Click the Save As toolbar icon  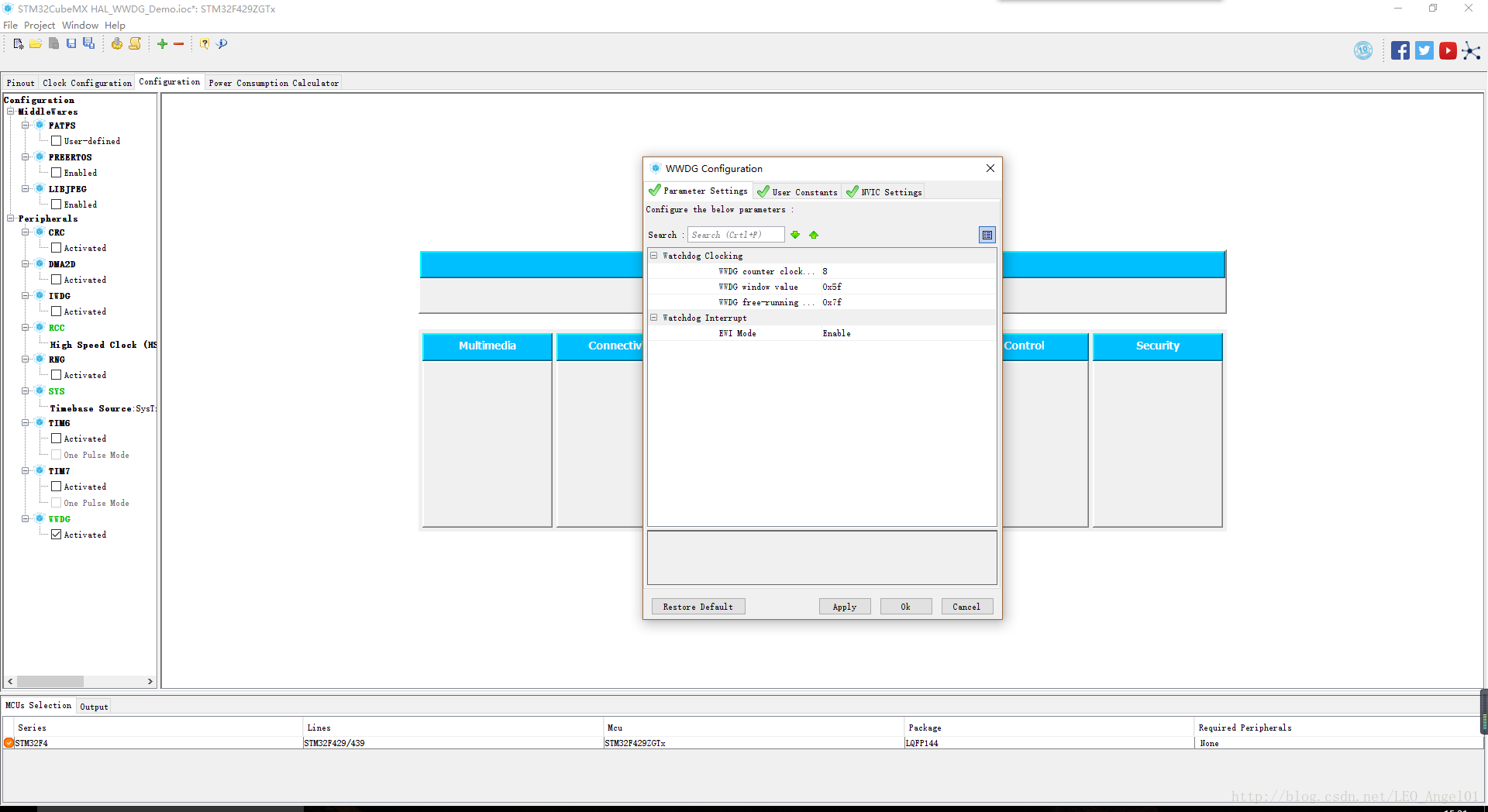point(89,44)
